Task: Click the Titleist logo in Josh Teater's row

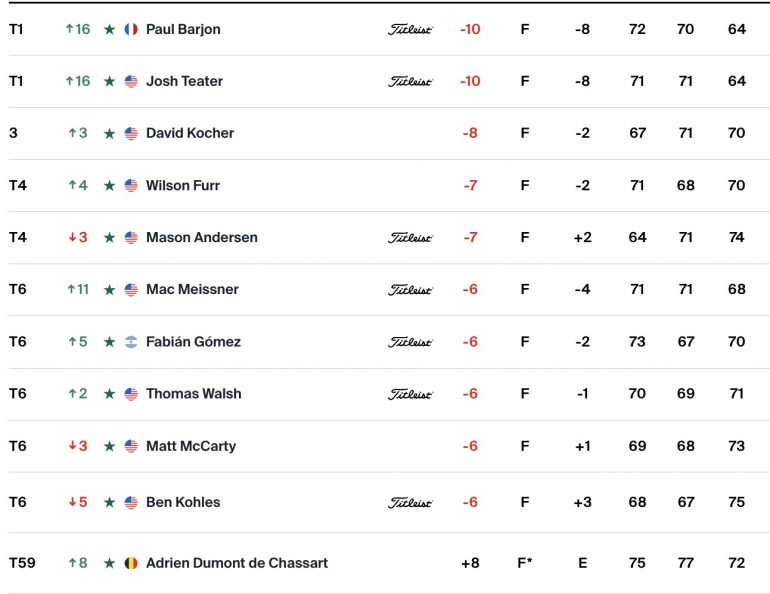Action: click(410, 81)
